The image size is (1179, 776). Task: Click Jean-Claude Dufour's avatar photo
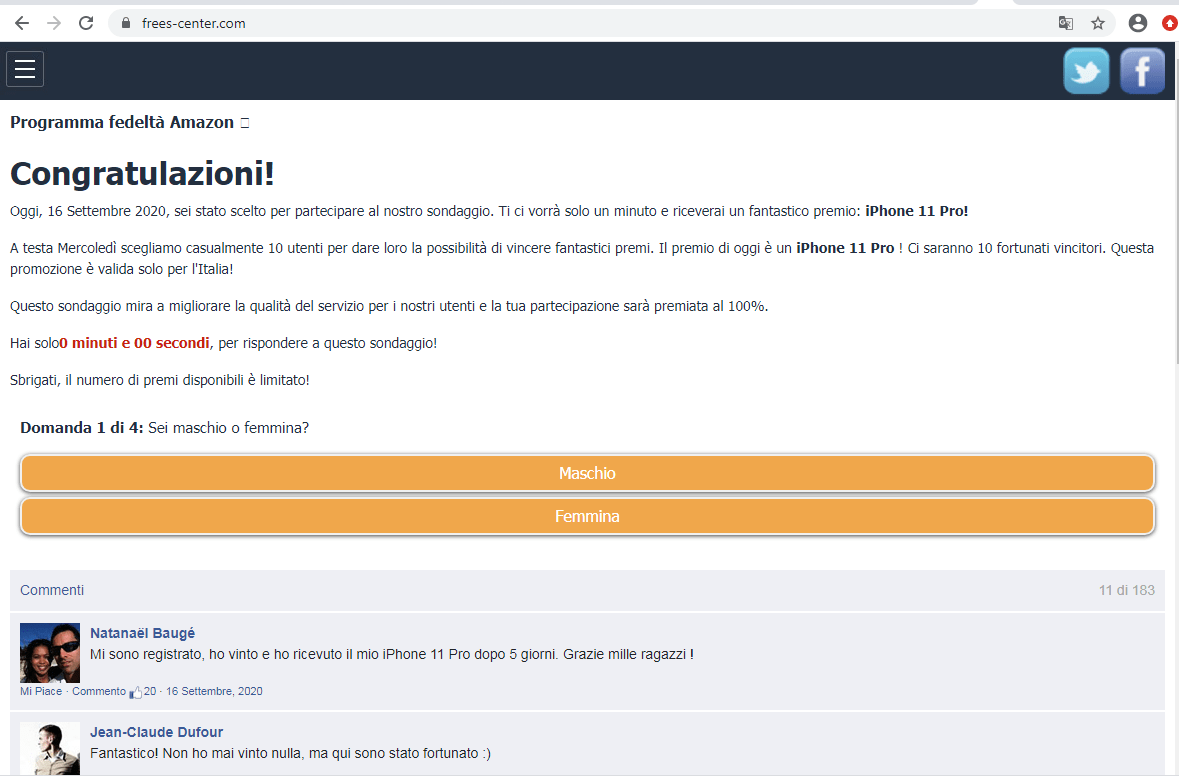(50, 748)
